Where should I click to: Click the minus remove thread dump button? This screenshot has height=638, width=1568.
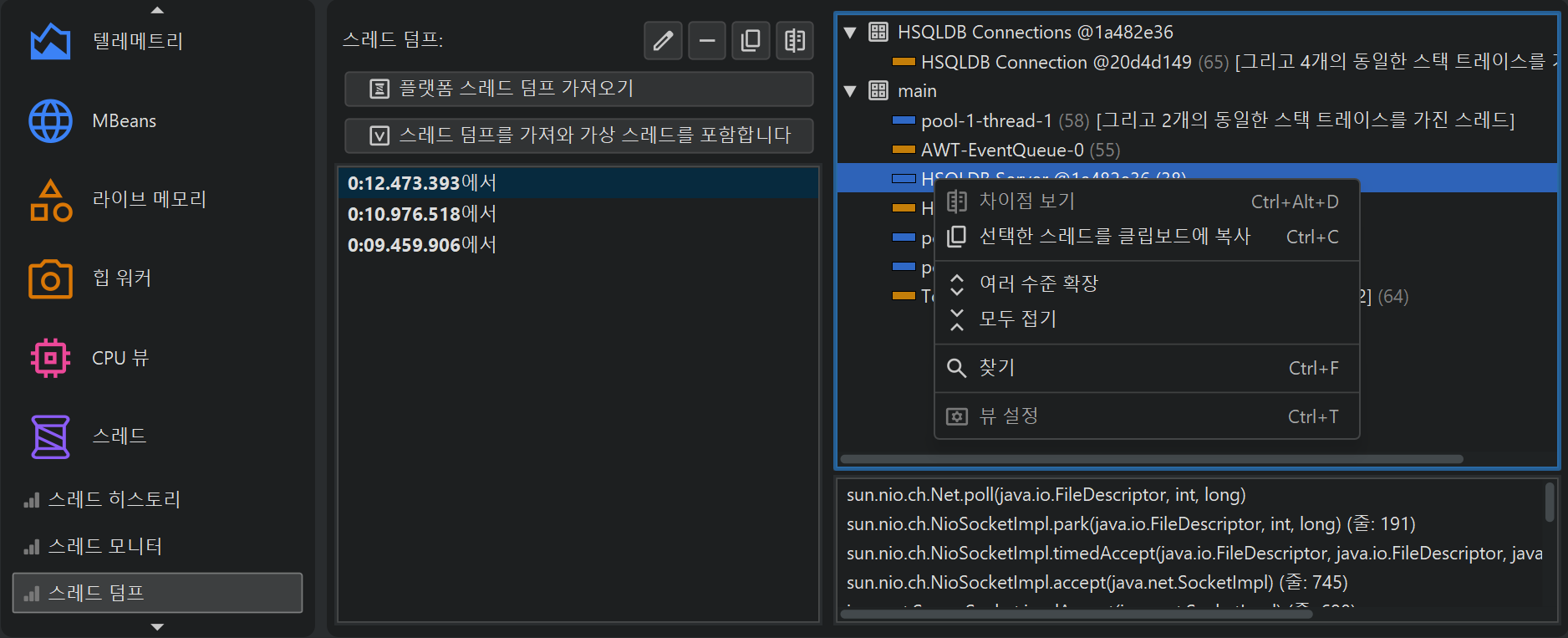click(x=707, y=40)
